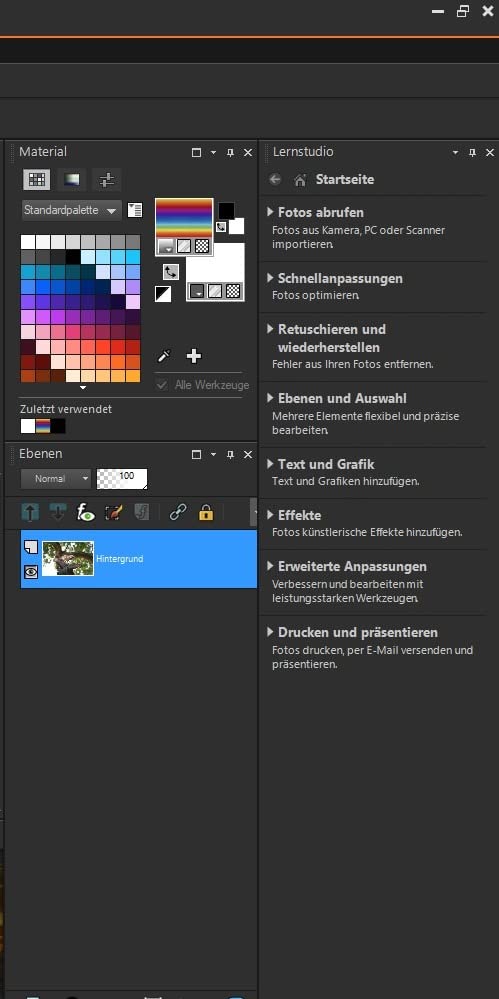Open background material style dropdown

(x=198, y=291)
